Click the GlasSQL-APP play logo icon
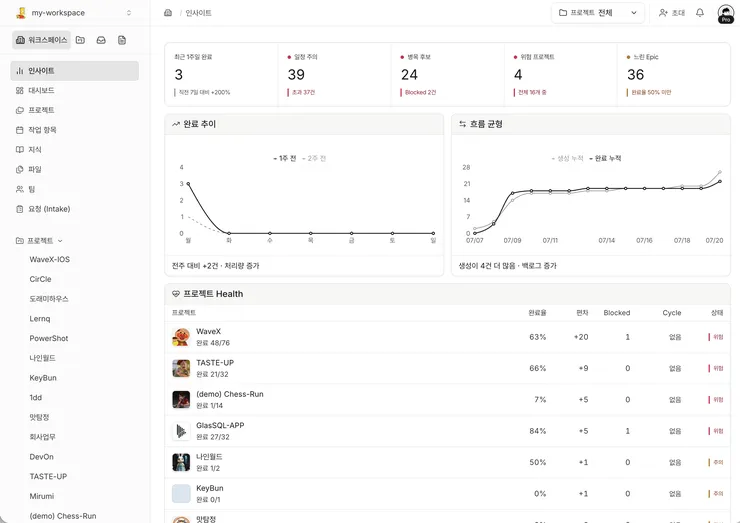 181,431
